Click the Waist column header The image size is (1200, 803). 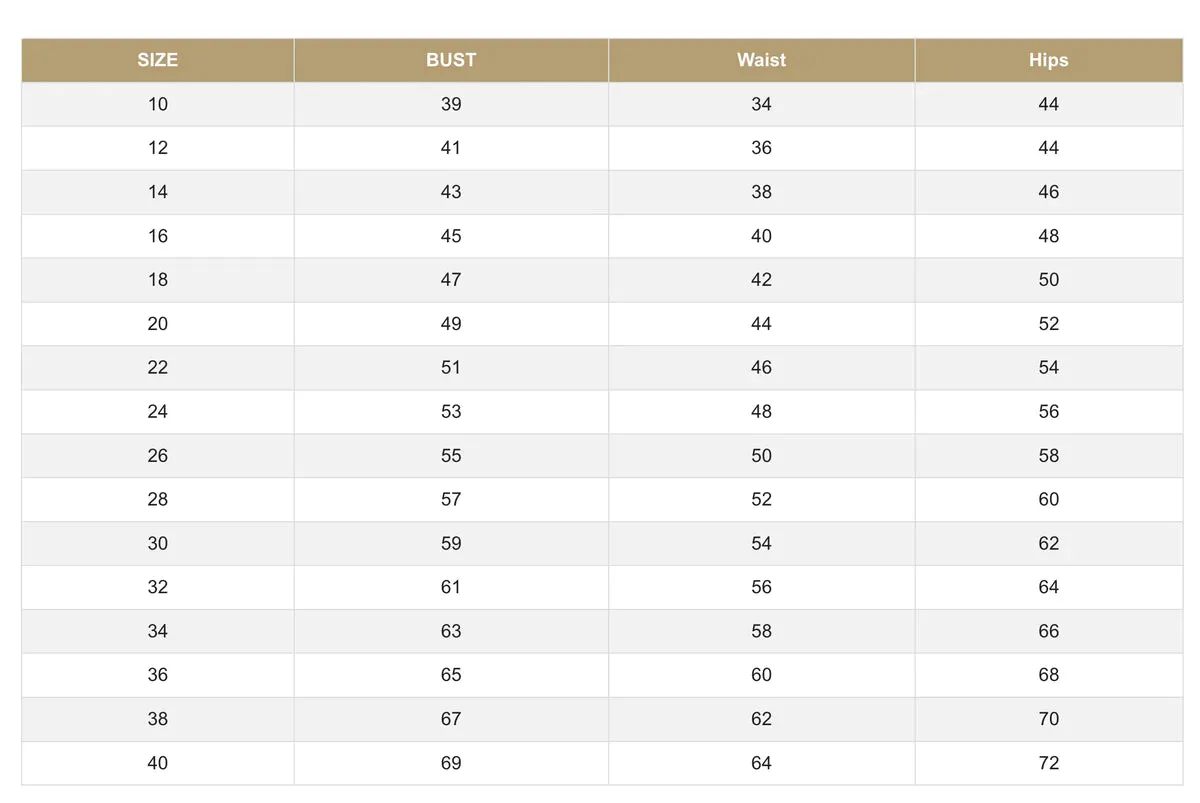point(761,60)
